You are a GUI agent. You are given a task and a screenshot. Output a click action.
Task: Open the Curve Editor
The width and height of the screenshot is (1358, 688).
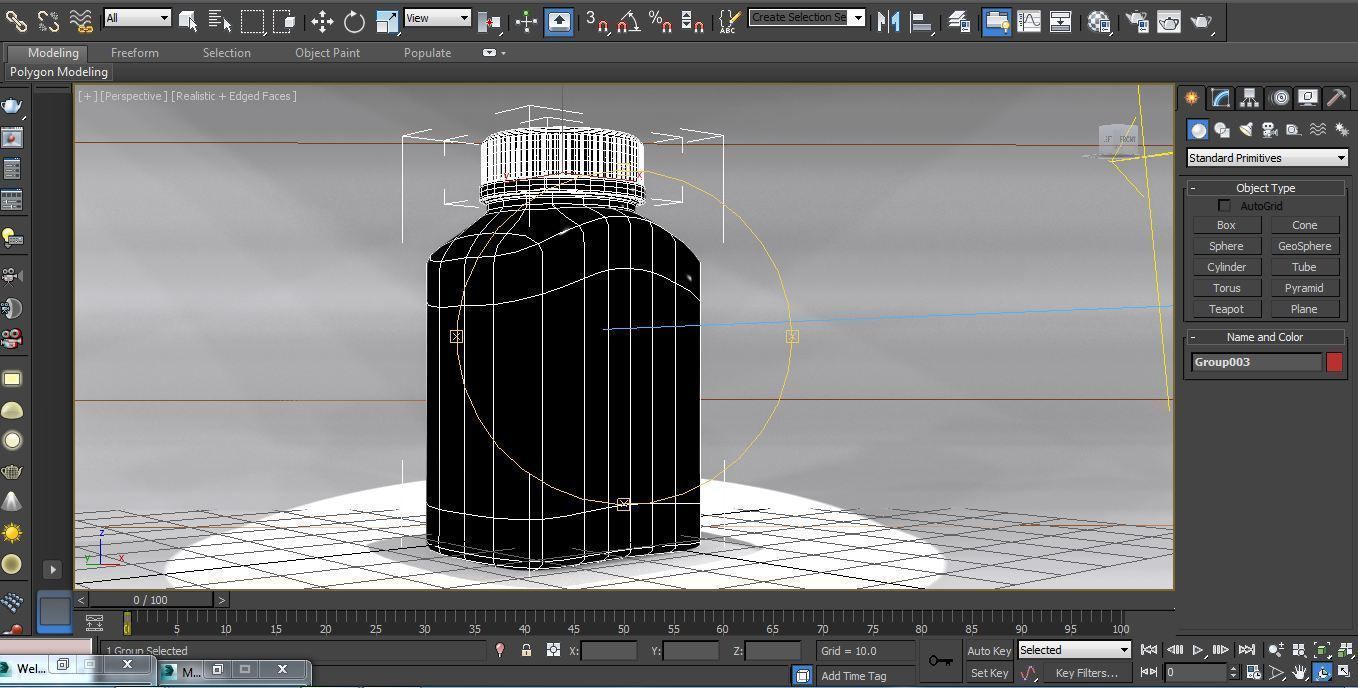(x=1028, y=20)
